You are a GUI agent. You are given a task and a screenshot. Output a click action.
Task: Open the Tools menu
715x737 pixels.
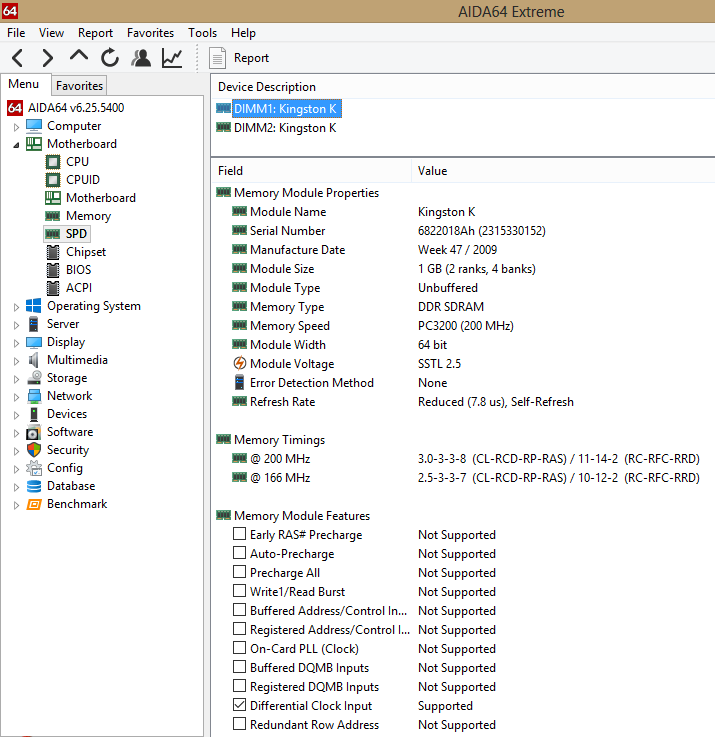click(203, 33)
